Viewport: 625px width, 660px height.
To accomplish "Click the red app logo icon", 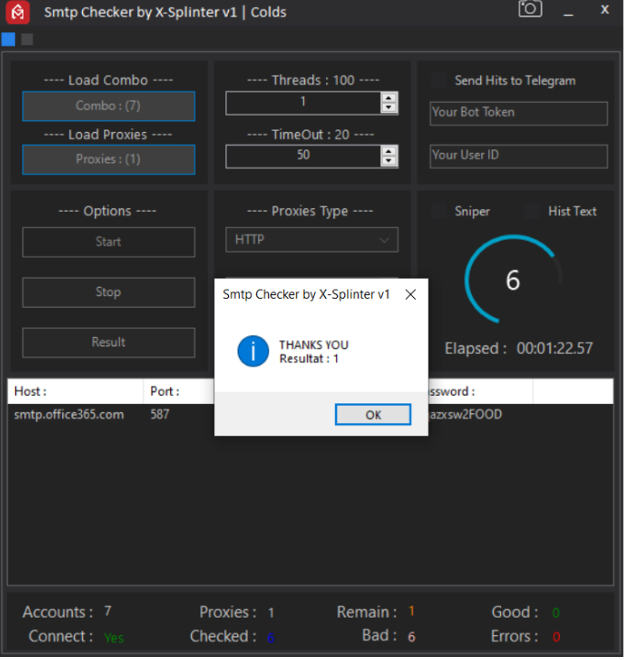I will pos(18,12).
